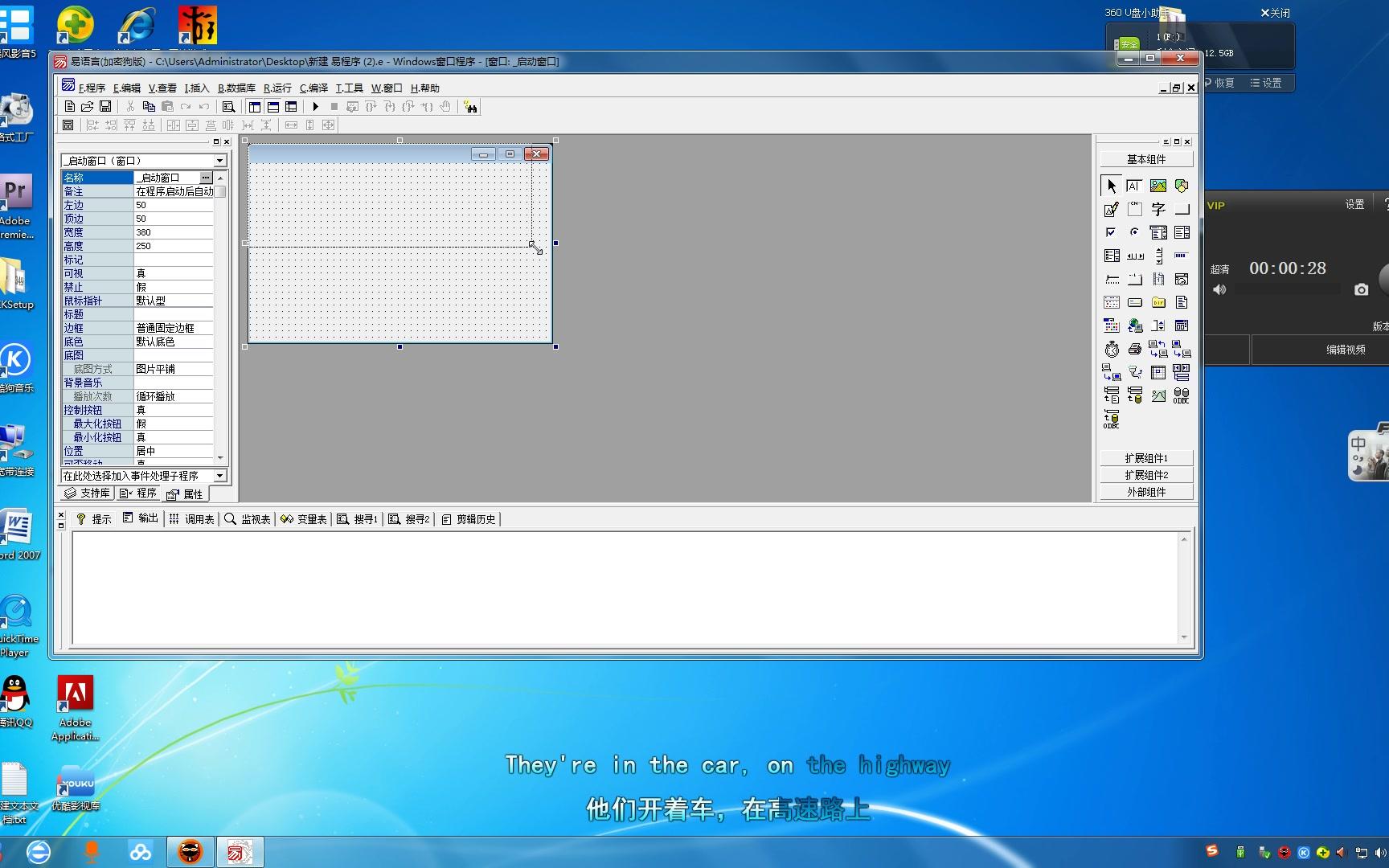This screenshot has height=868, width=1389.
Task: Select the 鼠标指针 property value 默认型
Action: click(174, 301)
